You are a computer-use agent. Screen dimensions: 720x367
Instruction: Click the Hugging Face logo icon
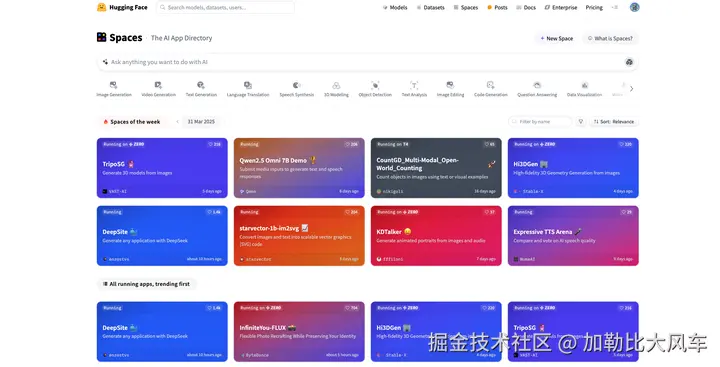tap(101, 7)
